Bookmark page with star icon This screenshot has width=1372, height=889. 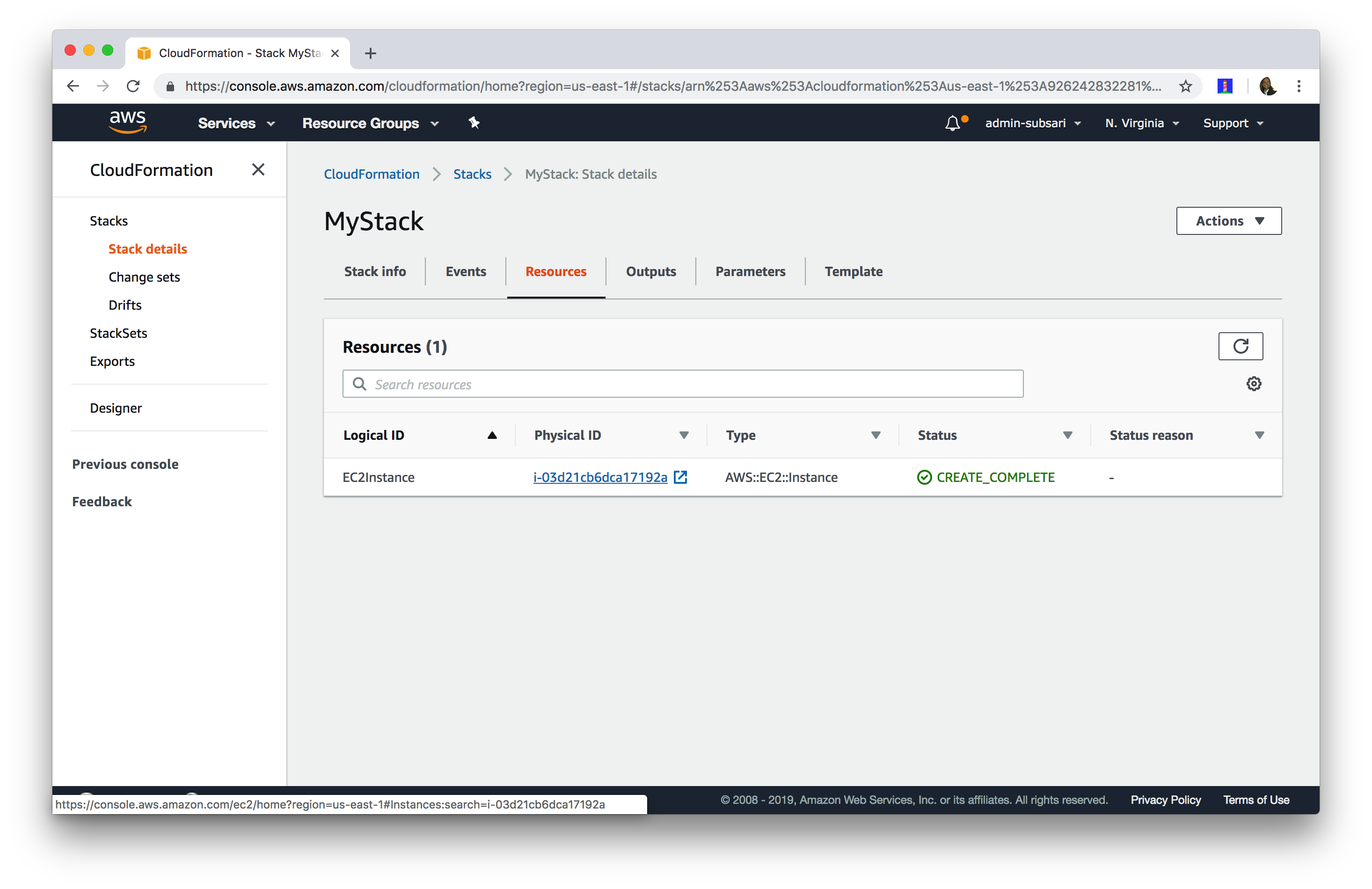[1185, 86]
